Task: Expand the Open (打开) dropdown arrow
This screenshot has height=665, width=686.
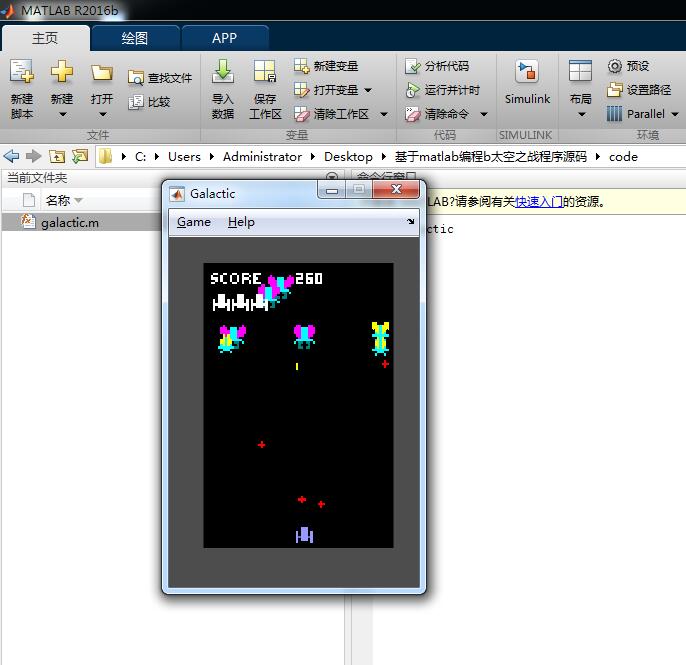Action: [102, 115]
